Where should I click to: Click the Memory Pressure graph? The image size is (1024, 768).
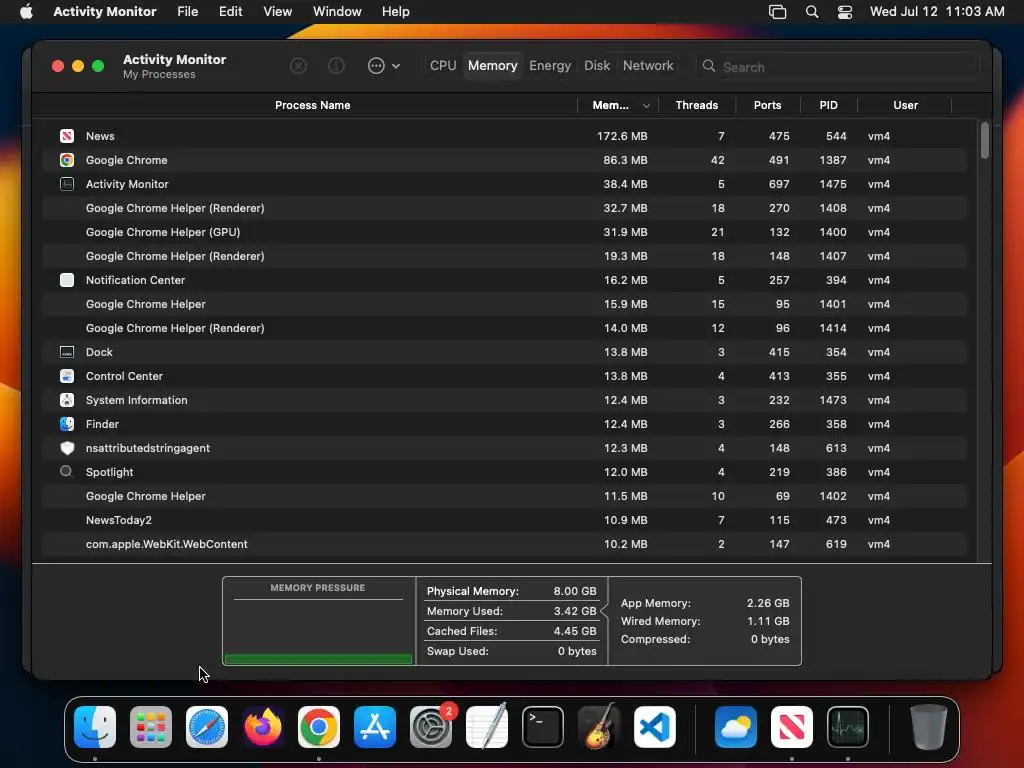318,630
